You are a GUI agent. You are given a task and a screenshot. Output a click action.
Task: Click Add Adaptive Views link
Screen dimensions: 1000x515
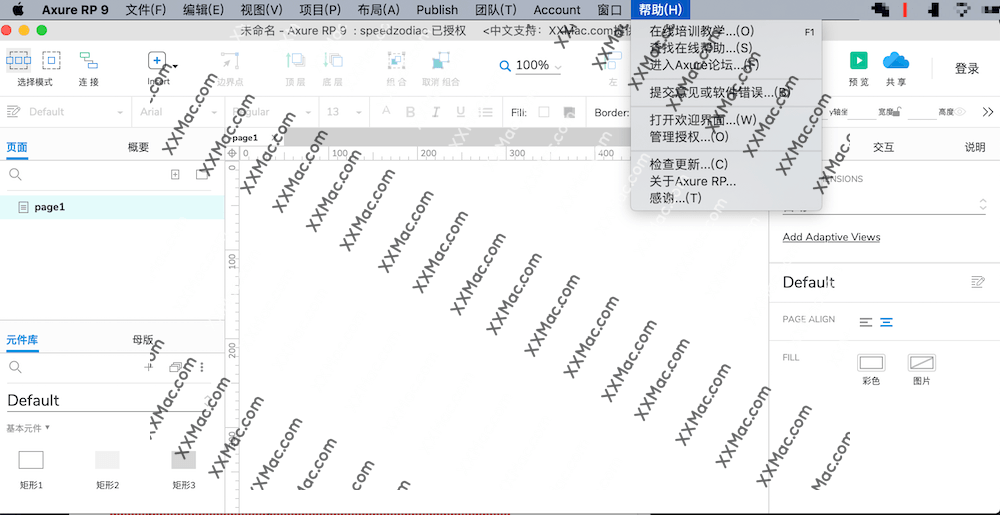[831, 237]
